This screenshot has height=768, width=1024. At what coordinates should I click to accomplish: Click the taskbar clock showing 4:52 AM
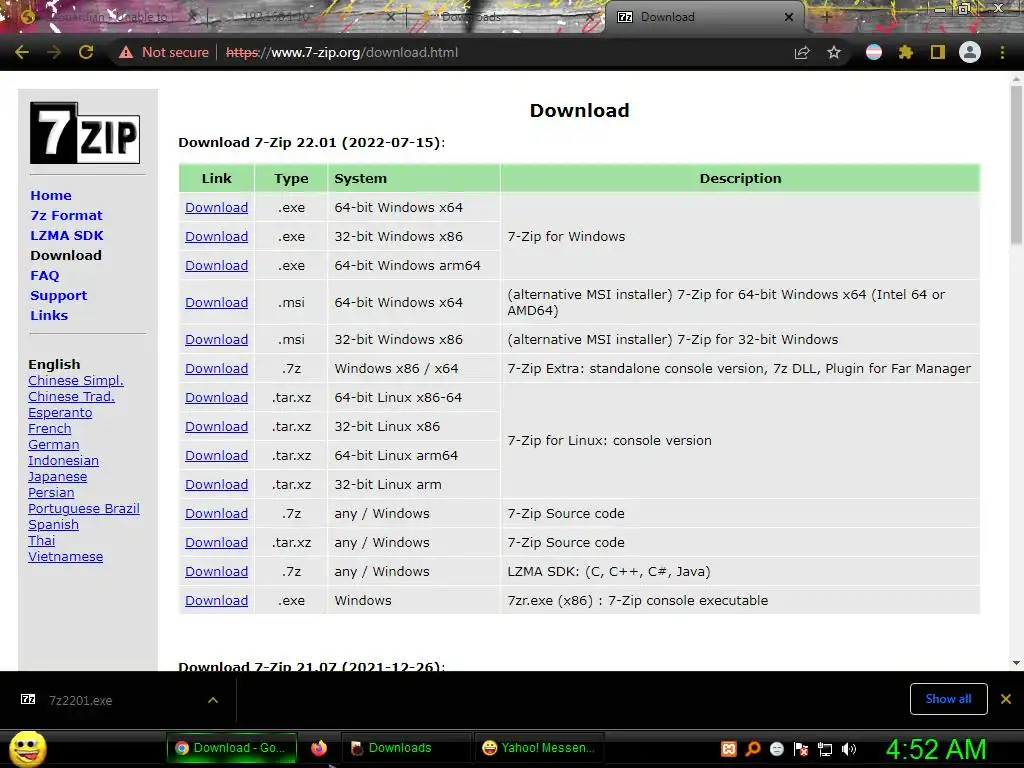[x=936, y=749]
